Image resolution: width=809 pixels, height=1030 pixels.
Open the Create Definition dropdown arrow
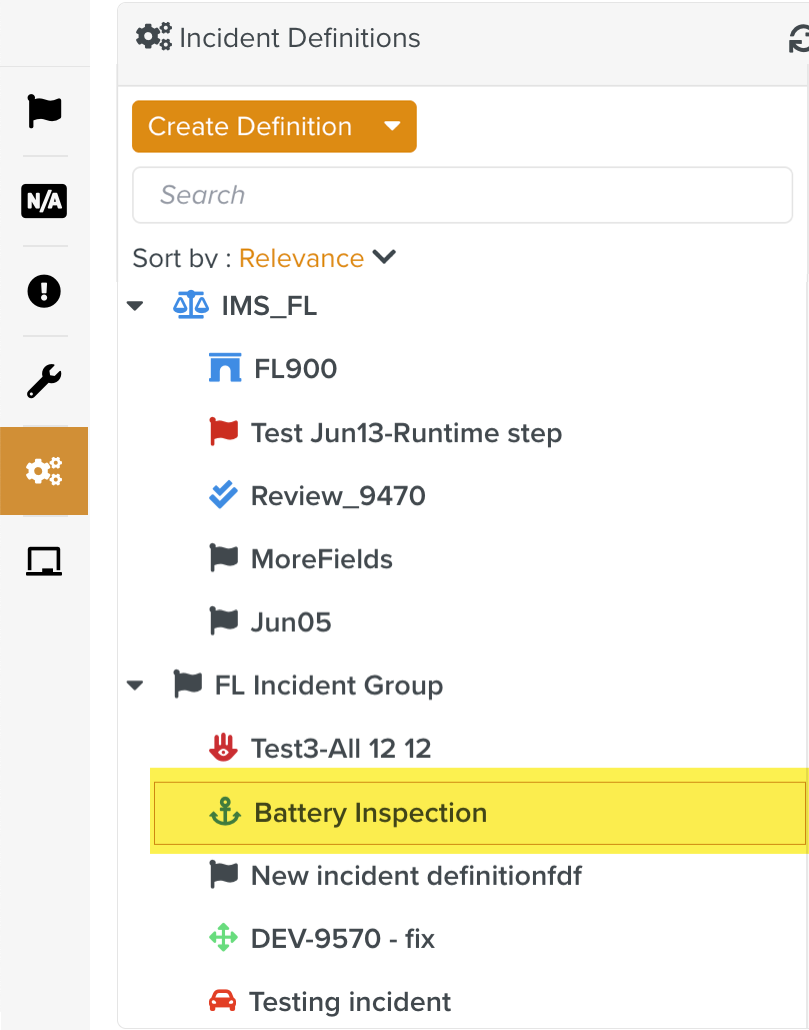tap(392, 126)
